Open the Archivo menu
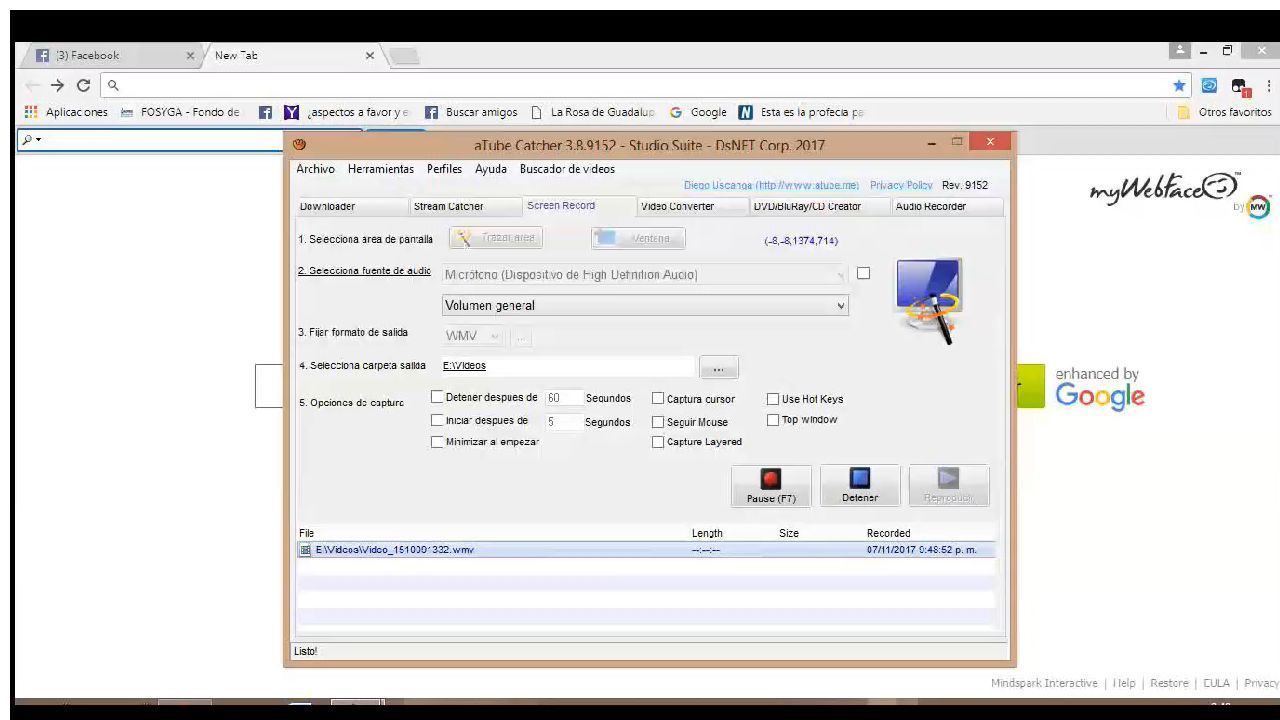This screenshot has width=1280, height=720. tap(315, 169)
